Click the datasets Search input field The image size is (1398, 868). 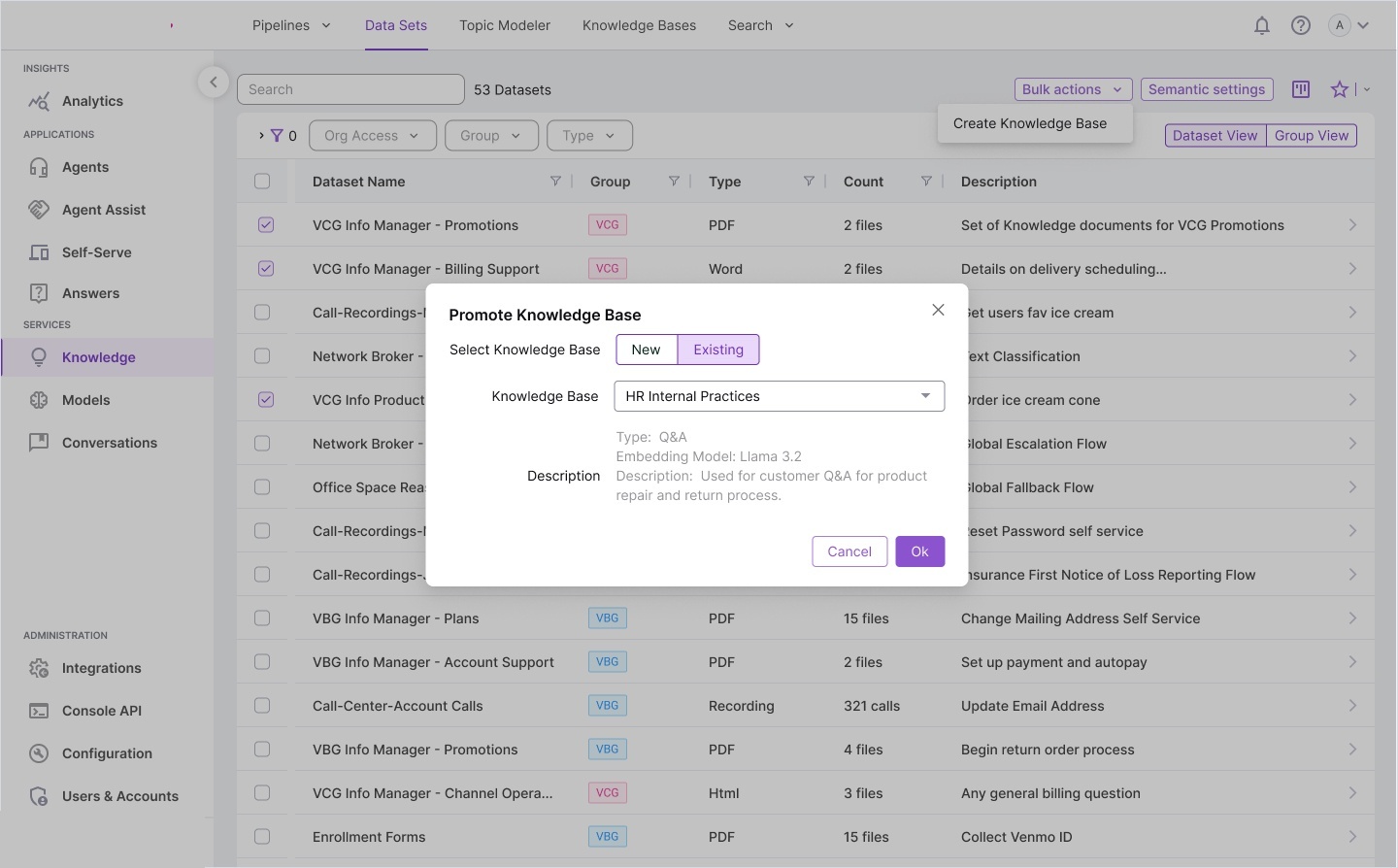(x=350, y=89)
